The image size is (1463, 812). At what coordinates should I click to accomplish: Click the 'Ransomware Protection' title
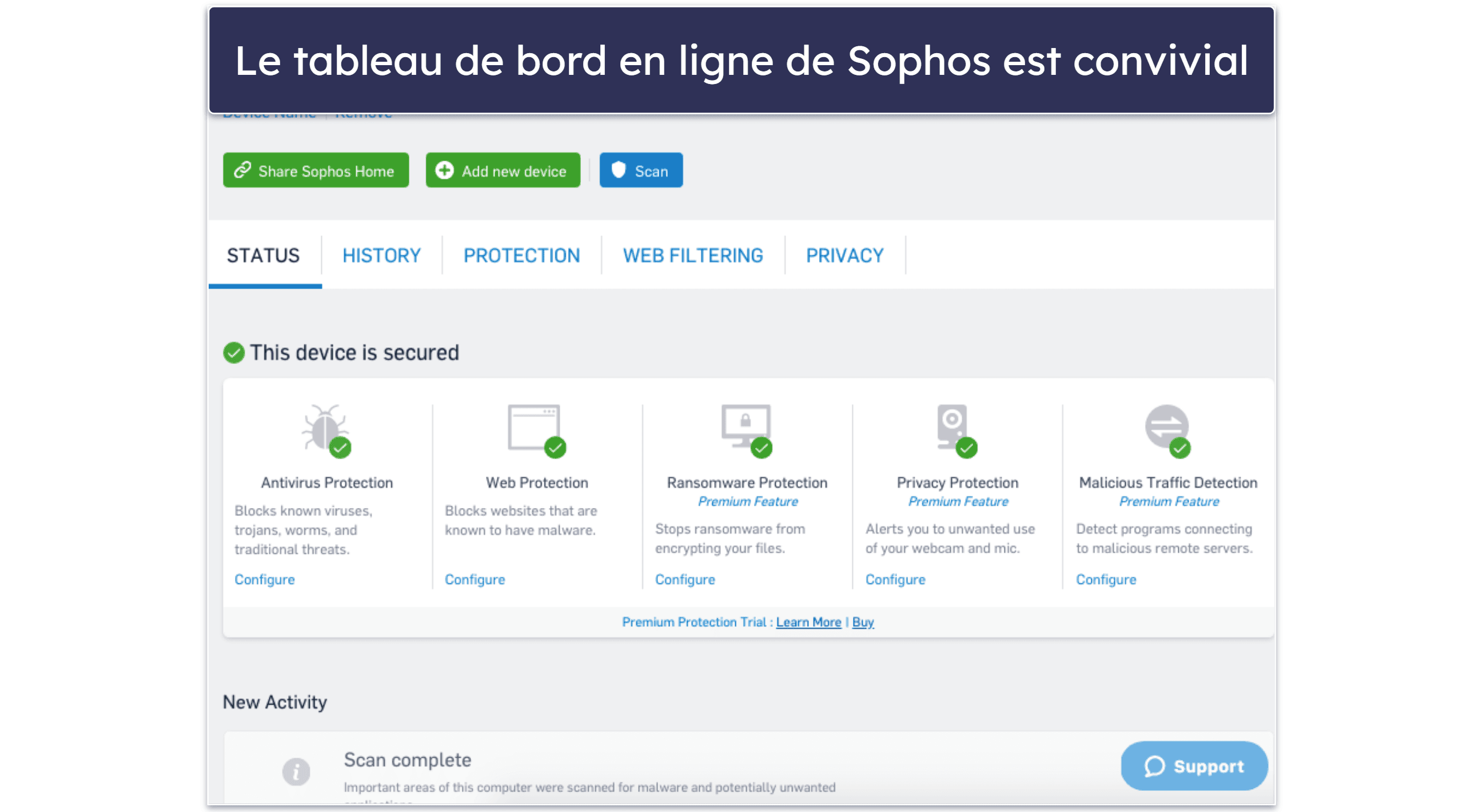(x=747, y=482)
